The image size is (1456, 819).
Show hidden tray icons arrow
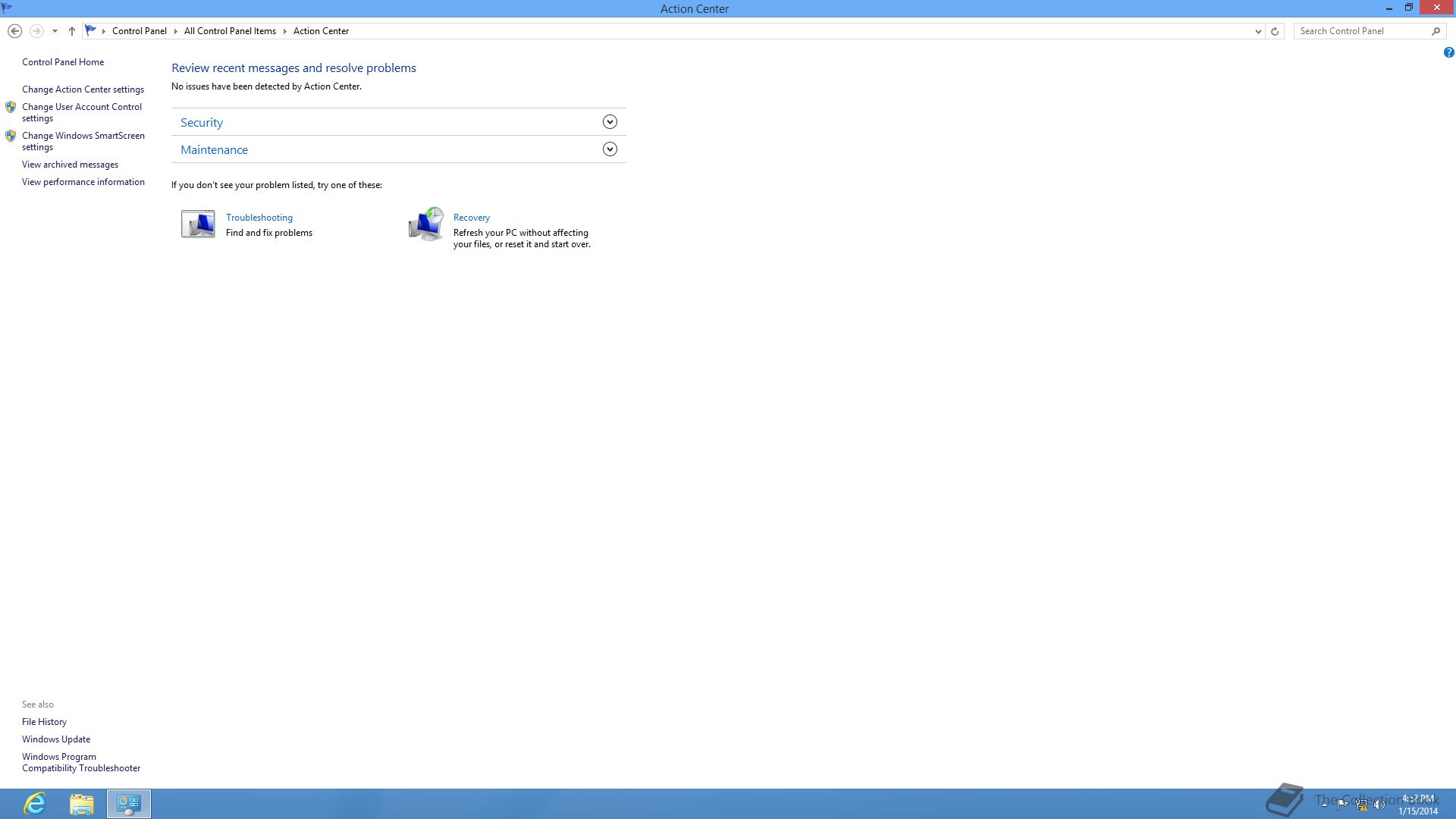1324,805
